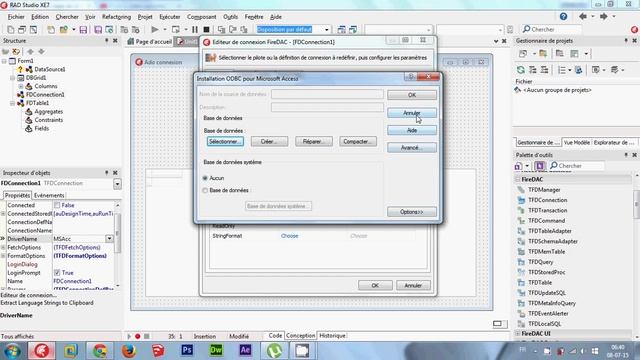Open the desktop layout dropdown
Viewport: 640px width, 360px height.
(x=327, y=29)
